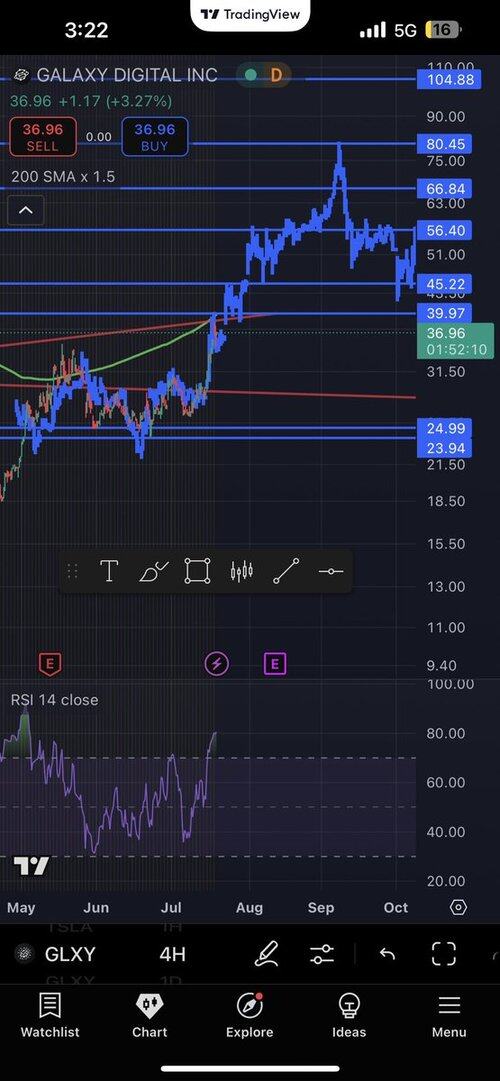Open the Chart tab

[x=150, y=1016]
